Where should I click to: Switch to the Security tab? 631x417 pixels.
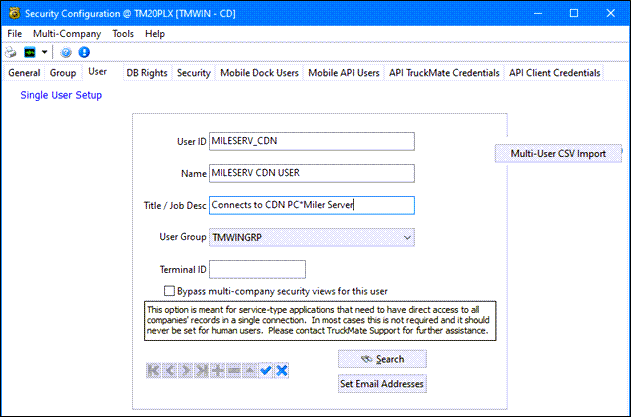pyautogui.click(x=194, y=73)
